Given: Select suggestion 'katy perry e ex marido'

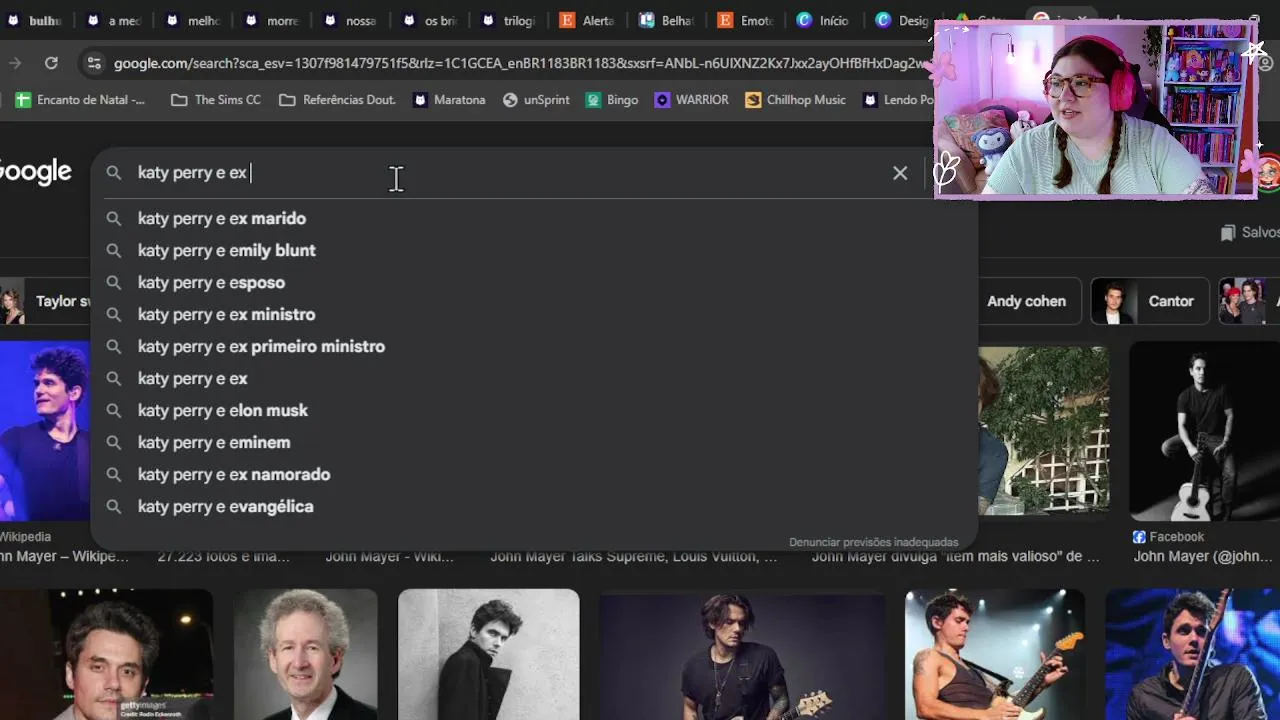Looking at the screenshot, I should coord(533,218).
